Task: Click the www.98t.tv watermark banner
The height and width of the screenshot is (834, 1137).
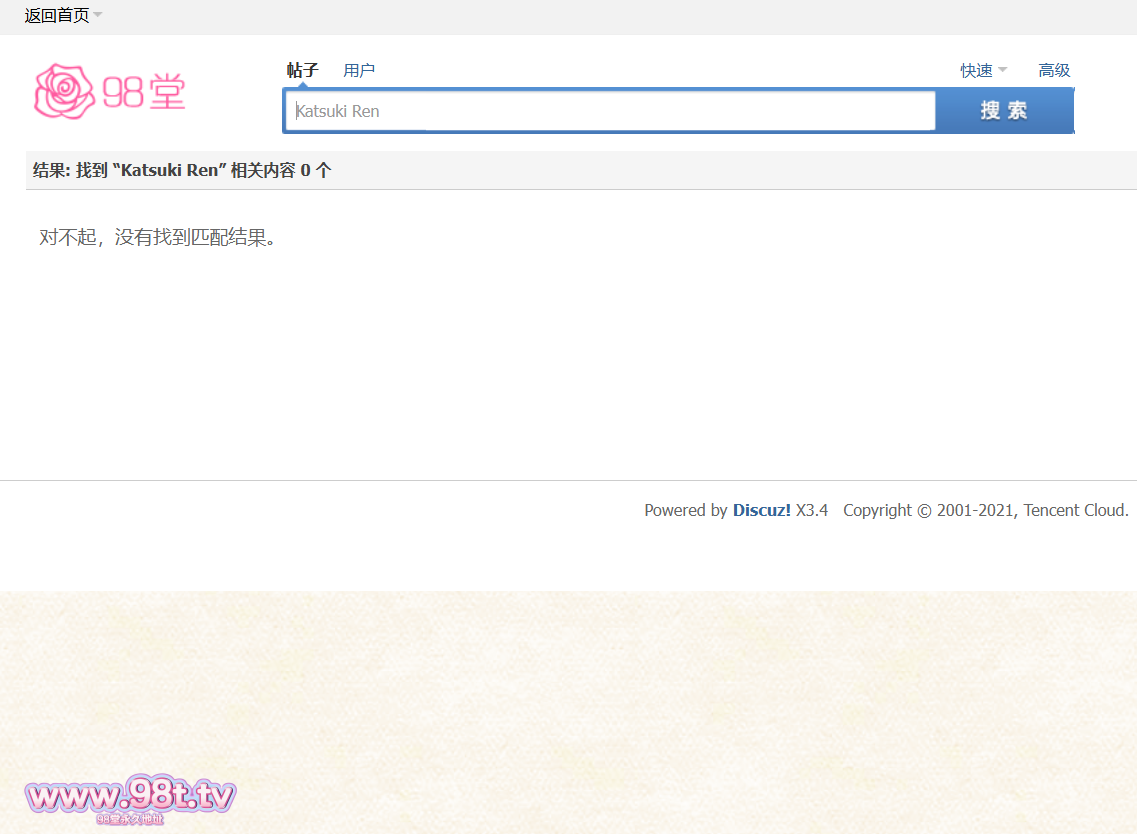Action: coord(130,798)
